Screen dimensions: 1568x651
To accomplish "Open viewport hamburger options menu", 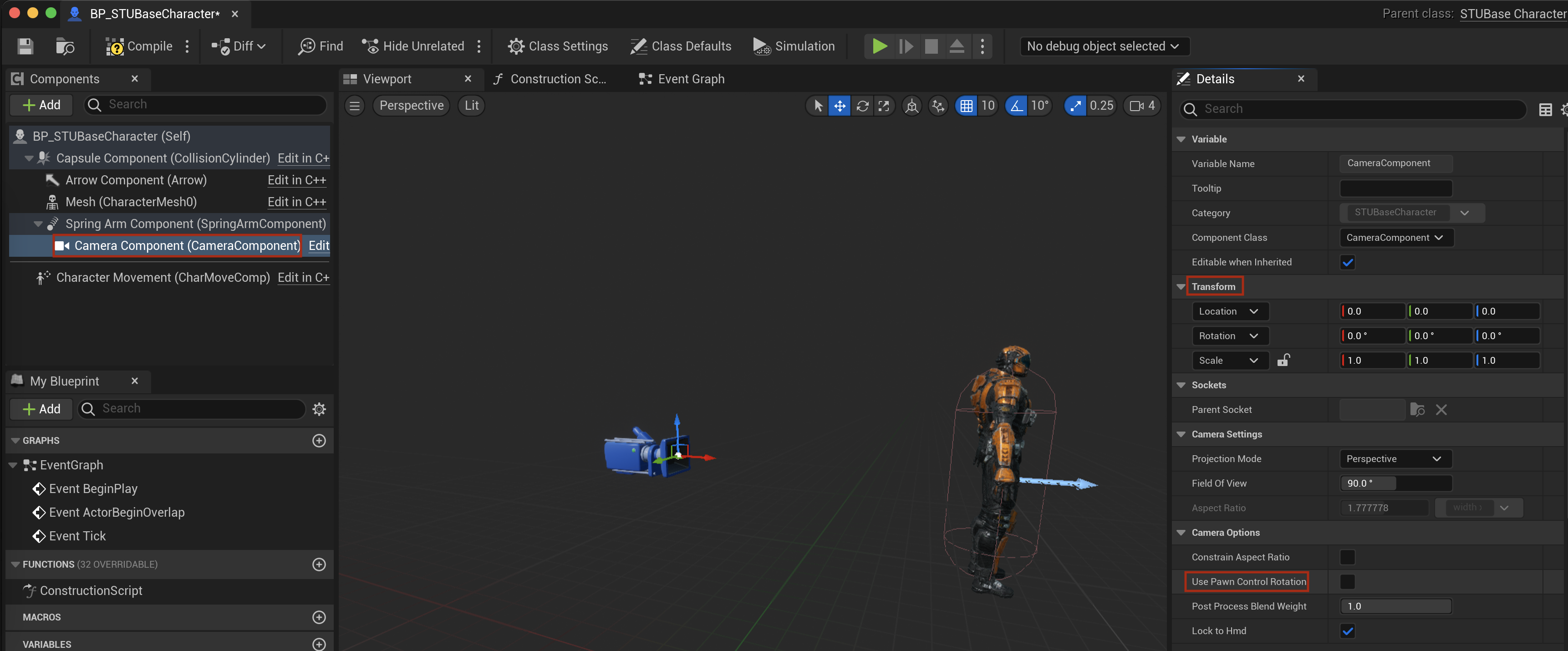I will point(355,106).
